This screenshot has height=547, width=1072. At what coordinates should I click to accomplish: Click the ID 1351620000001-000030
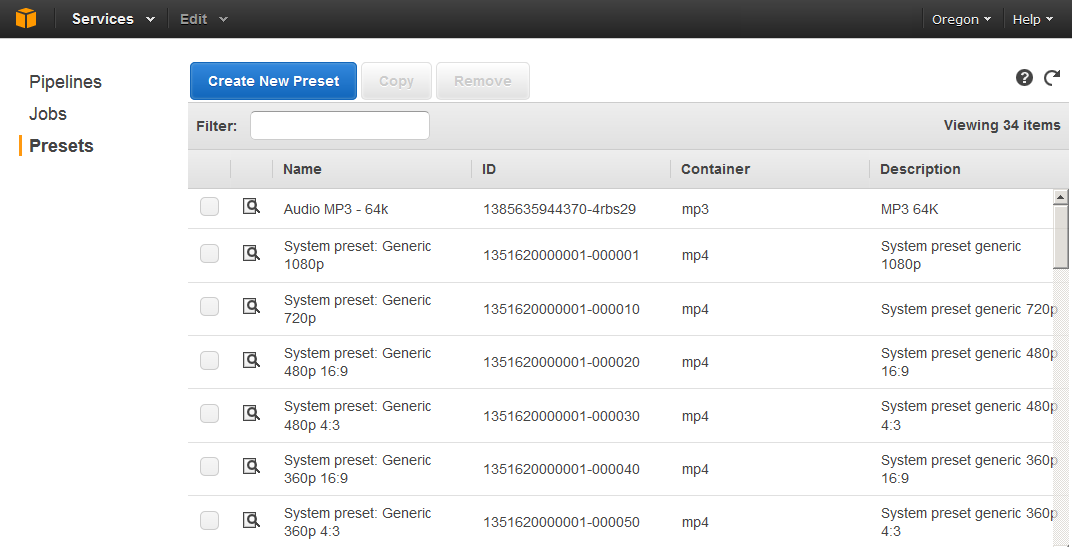(x=561, y=416)
